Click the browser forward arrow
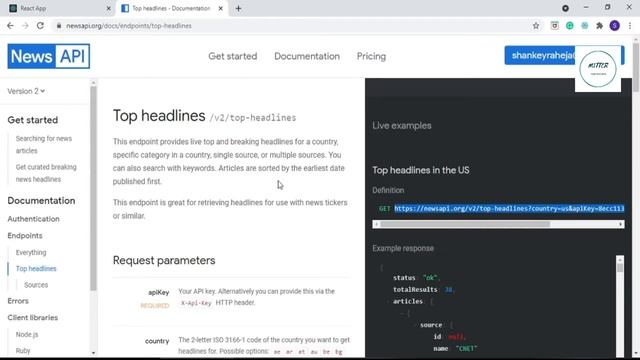Image resolution: width=640 pixels, height=360 pixels. pyautogui.click(x=25, y=26)
